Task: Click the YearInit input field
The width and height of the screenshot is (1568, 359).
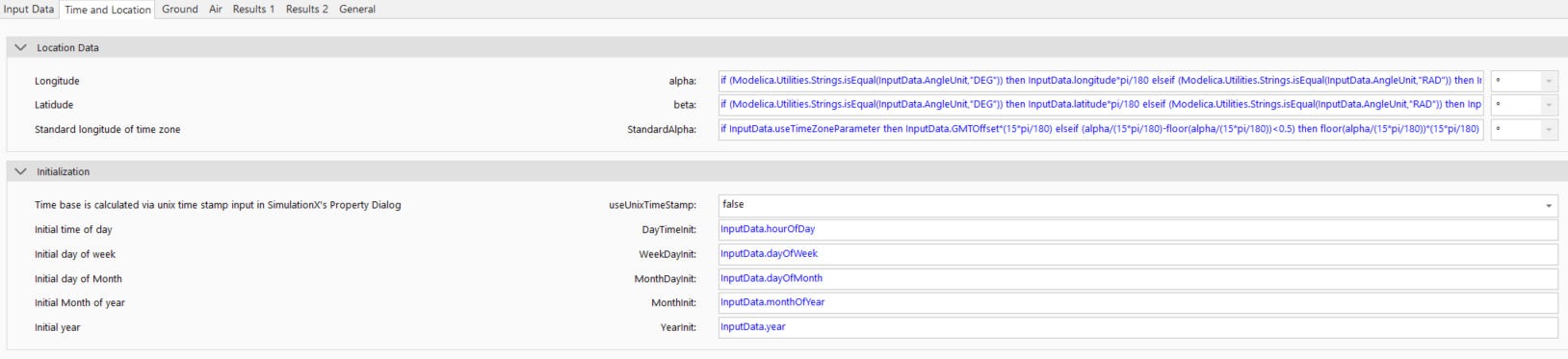Action: [1138, 327]
